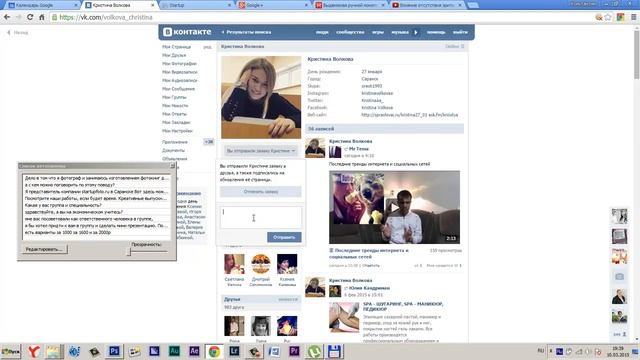Screen dimensions: 640x360
Task: Open Lightroom from the taskbar
Action: tap(234, 351)
